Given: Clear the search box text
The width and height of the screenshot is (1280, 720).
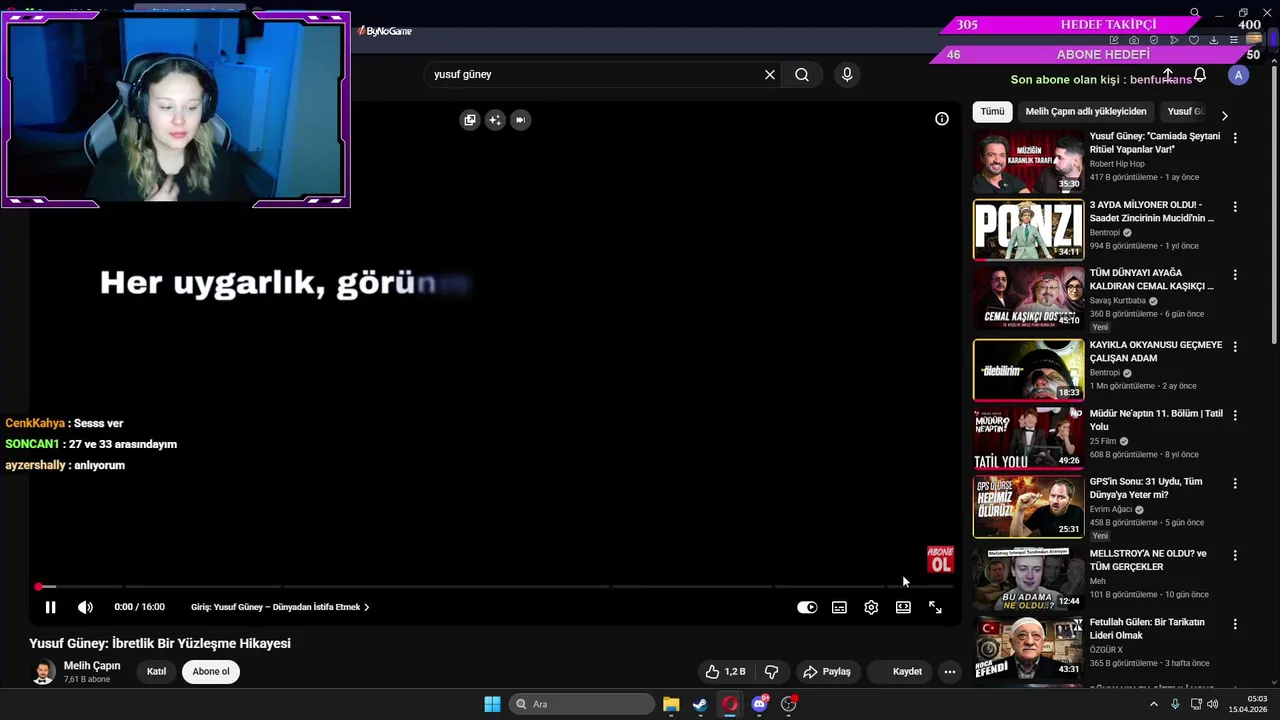Looking at the screenshot, I should [770, 74].
